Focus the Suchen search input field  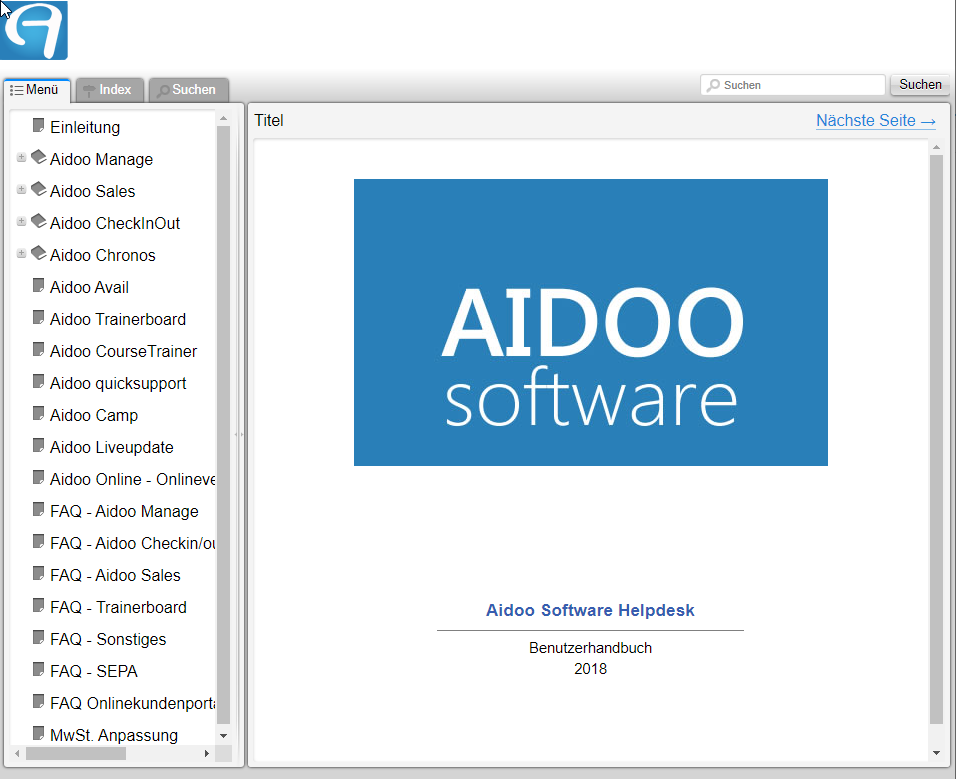coord(793,85)
